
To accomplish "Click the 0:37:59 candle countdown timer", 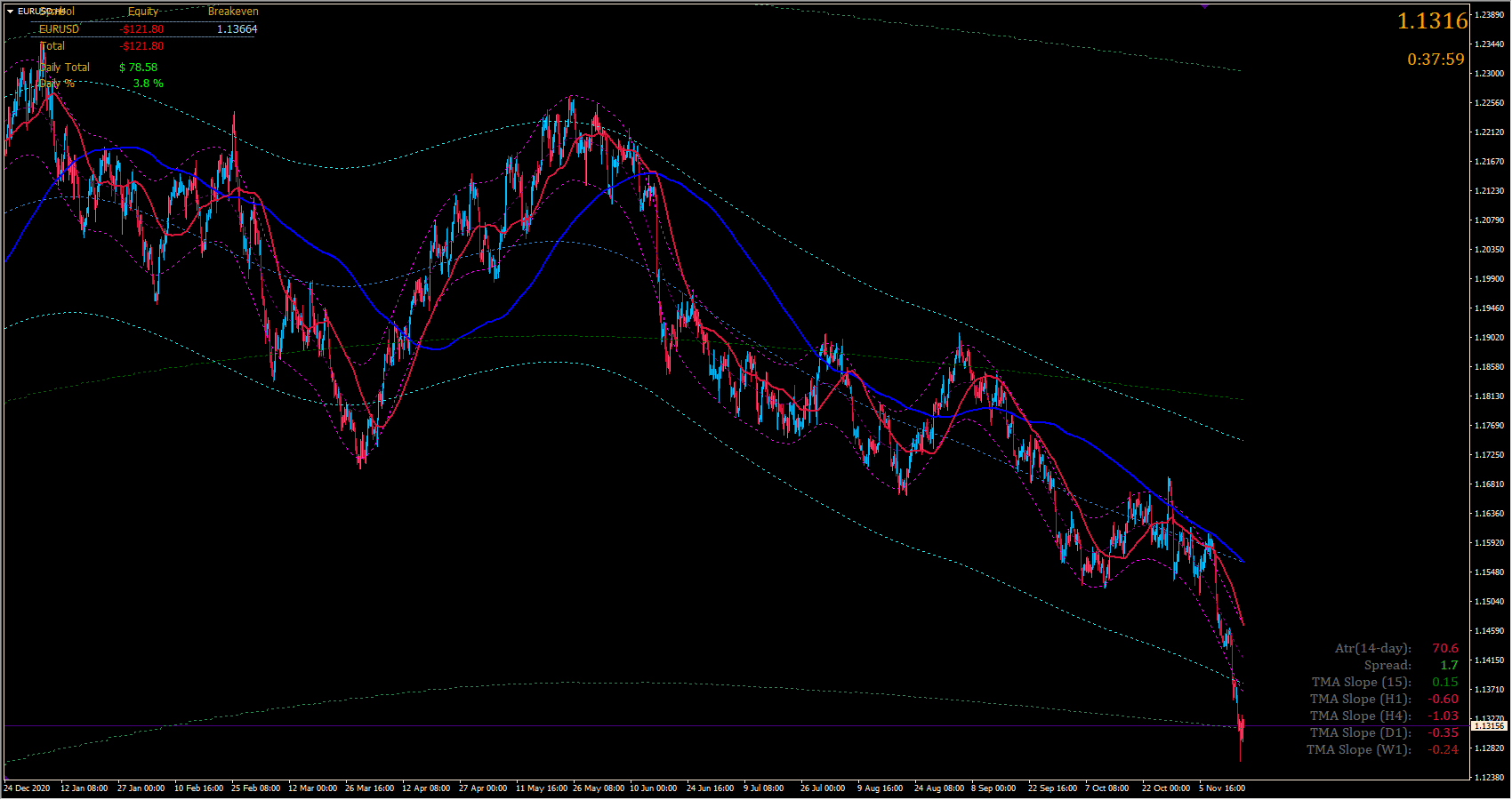I will point(1436,60).
